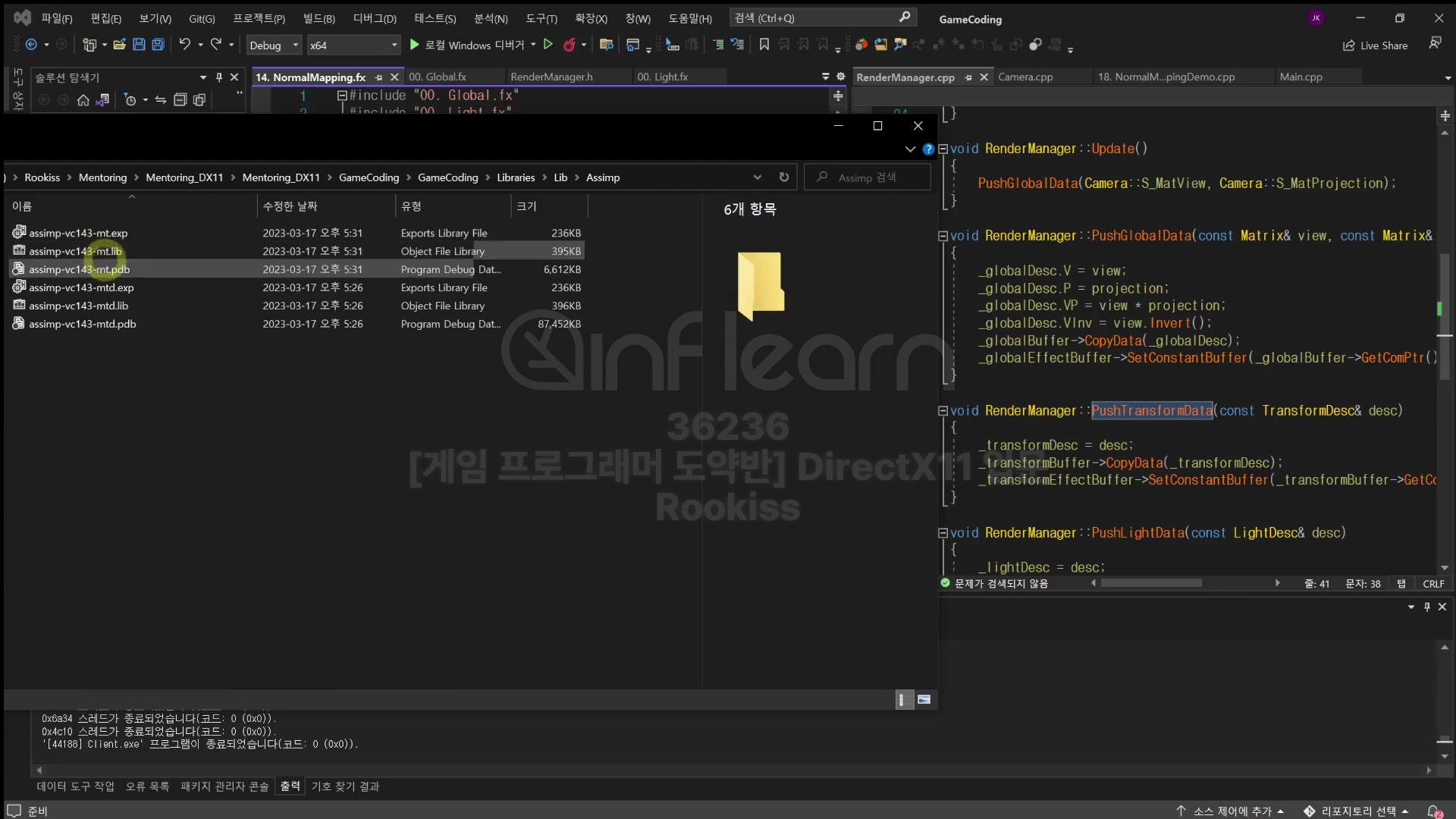1456x819 pixels.
Task: Toggle the bookmark icon in the toolbar
Action: click(x=764, y=45)
